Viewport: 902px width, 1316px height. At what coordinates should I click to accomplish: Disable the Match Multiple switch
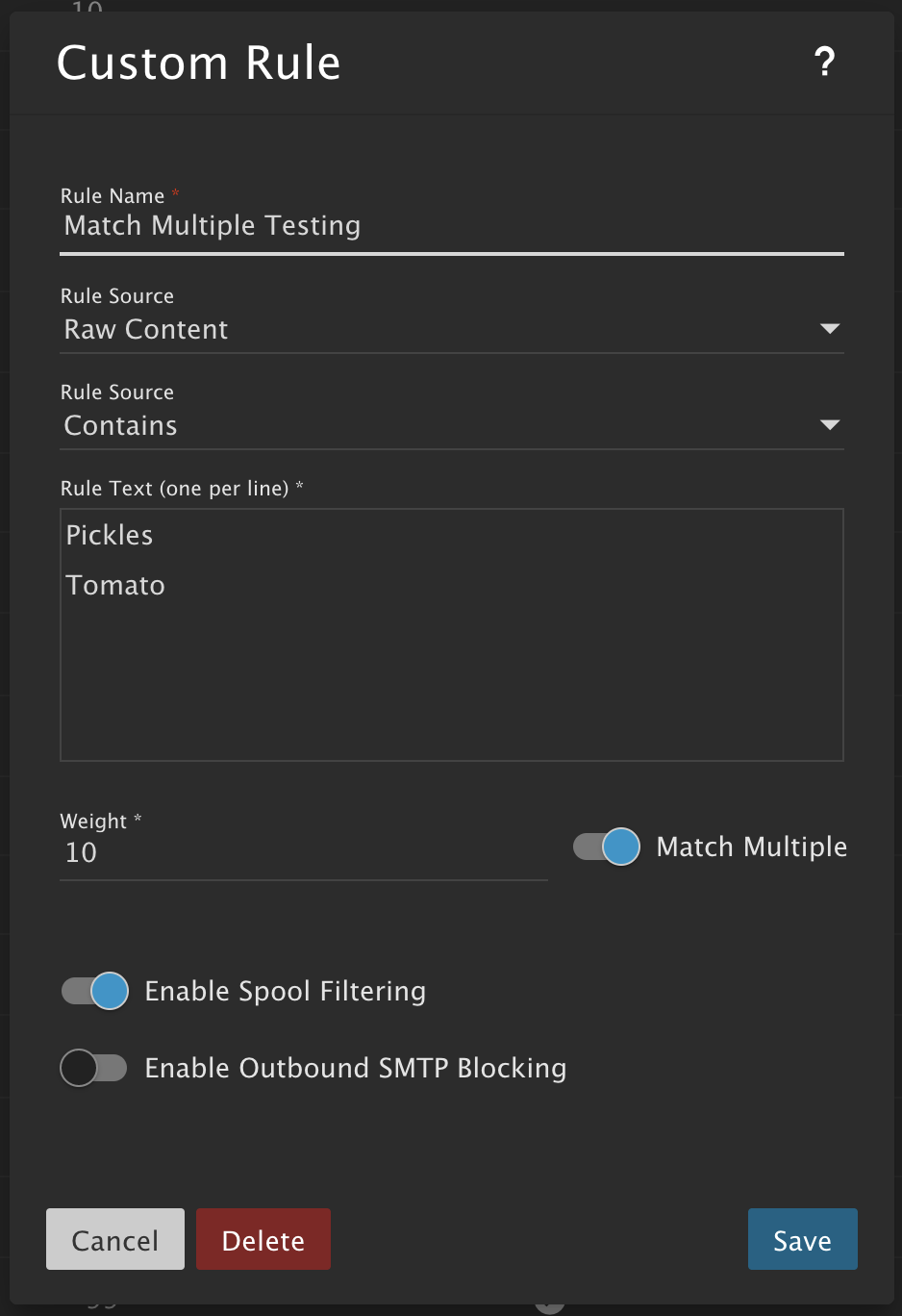point(607,847)
